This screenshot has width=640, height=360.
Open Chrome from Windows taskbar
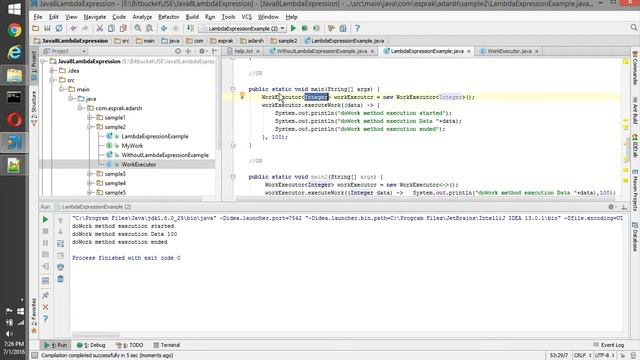14,31
